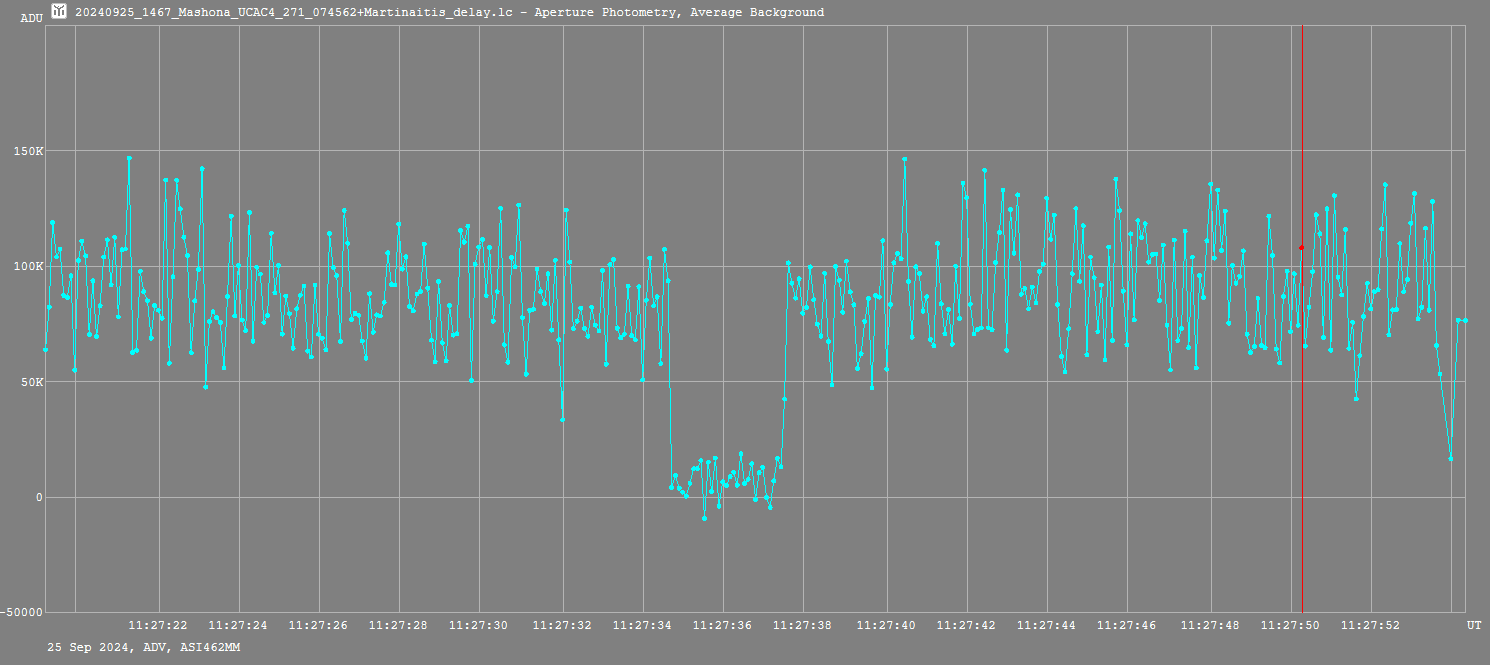
Task: Click the 11:27:52 time axis label
Action: [1370, 625]
